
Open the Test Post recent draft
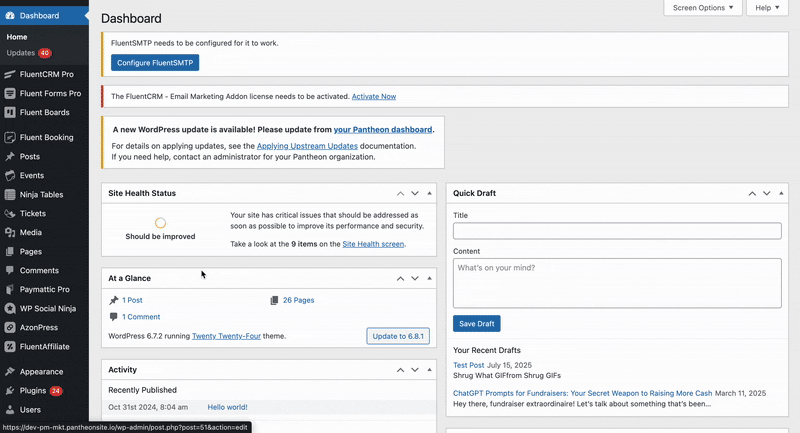tap(468, 365)
